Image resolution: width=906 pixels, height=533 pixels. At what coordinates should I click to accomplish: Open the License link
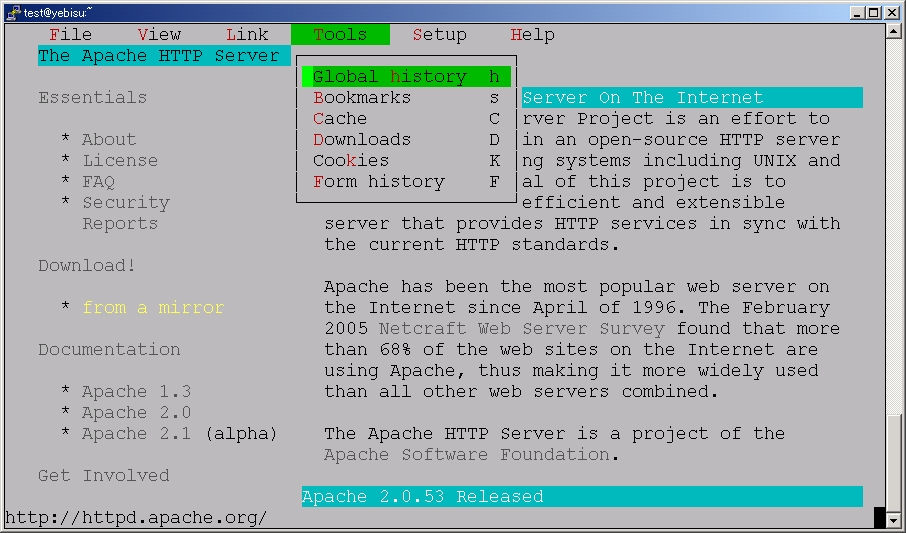tap(120, 160)
